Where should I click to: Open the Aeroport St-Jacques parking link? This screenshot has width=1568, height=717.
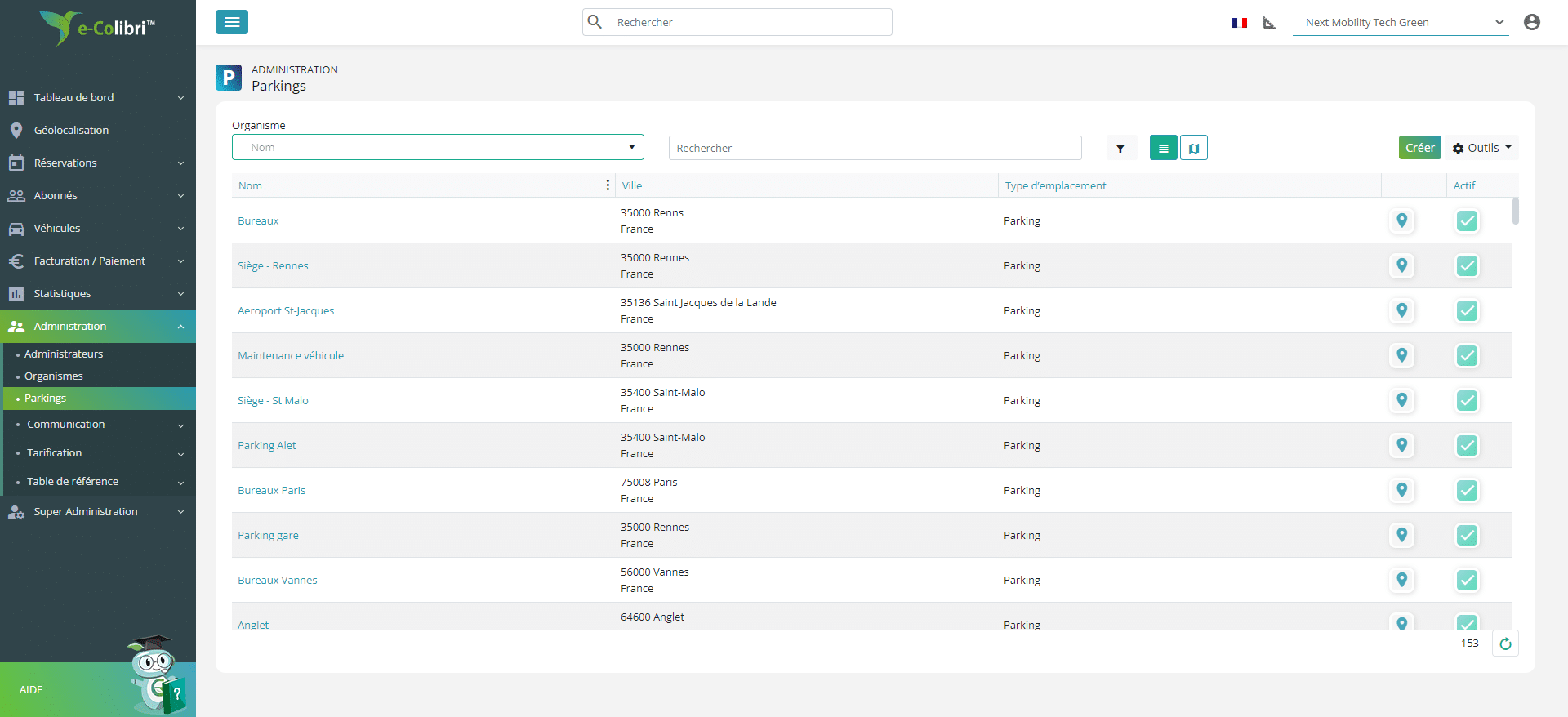tap(286, 310)
